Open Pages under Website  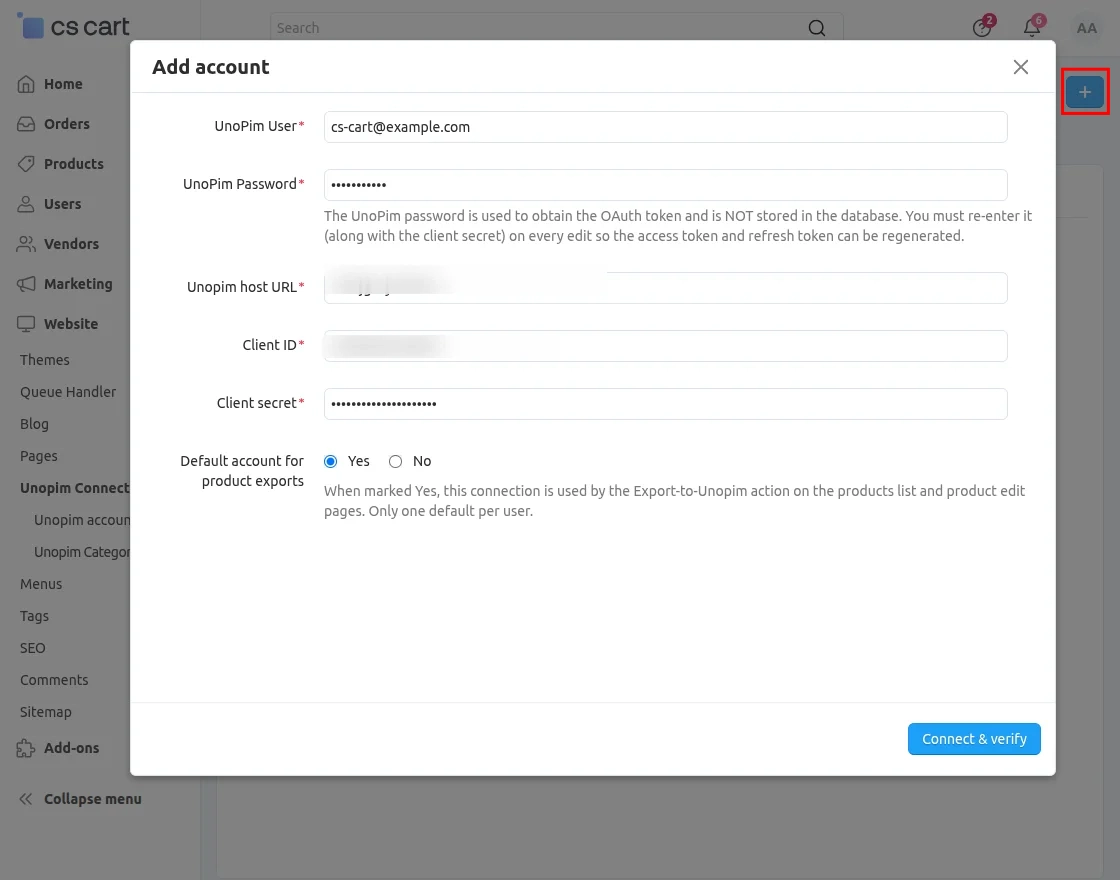point(39,456)
